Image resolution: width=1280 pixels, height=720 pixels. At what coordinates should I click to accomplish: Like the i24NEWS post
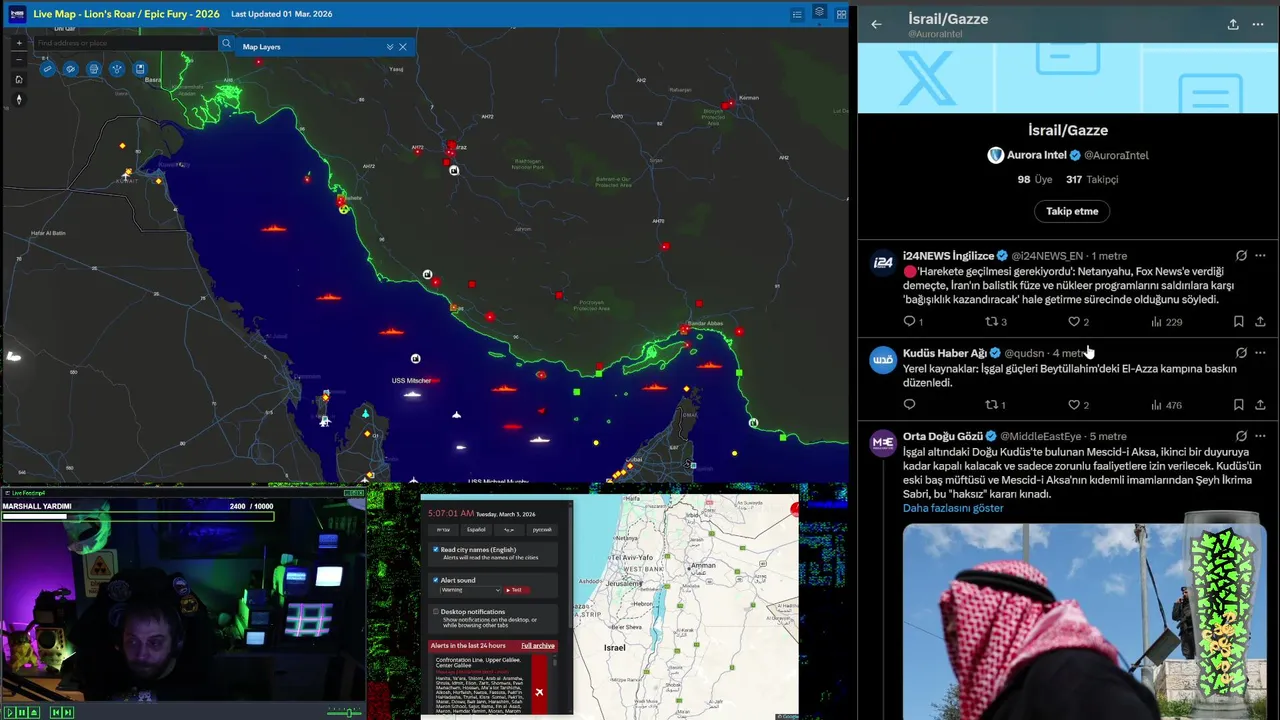(1074, 321)
